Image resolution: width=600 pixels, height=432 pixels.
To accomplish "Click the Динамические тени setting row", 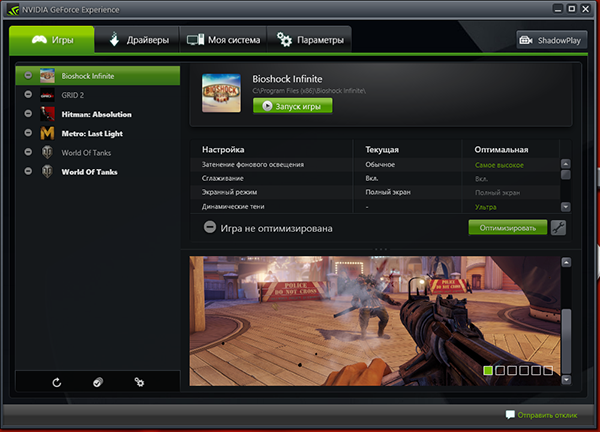I will [375, 206].
